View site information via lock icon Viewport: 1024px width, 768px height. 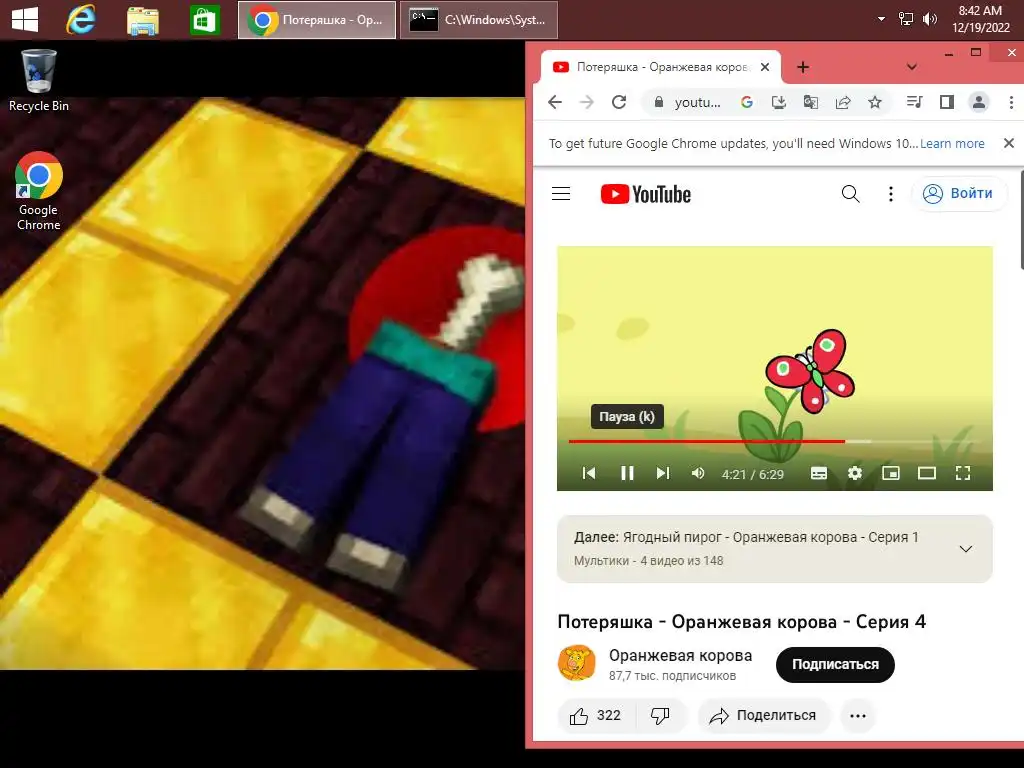pos(658,102)
